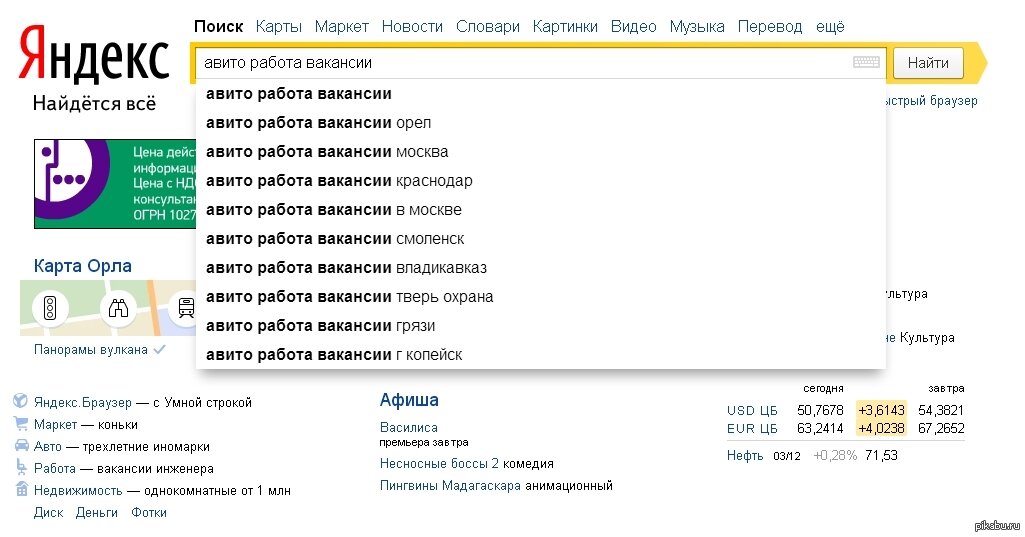The width and height of the screenshot is (1025, 537).
Task: Open the Фотки link
Action: pos(149,513)
